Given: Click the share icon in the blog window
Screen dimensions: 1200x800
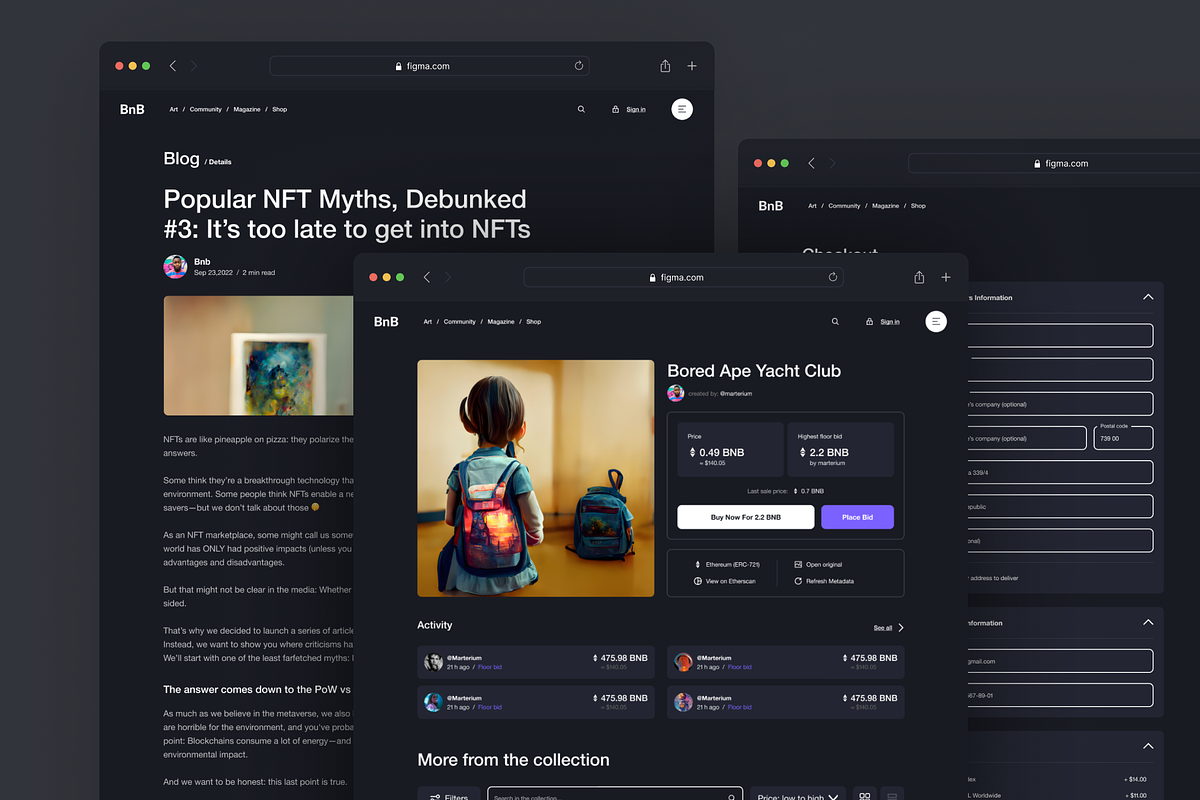Looking at the screenshot, I should 665,66.
